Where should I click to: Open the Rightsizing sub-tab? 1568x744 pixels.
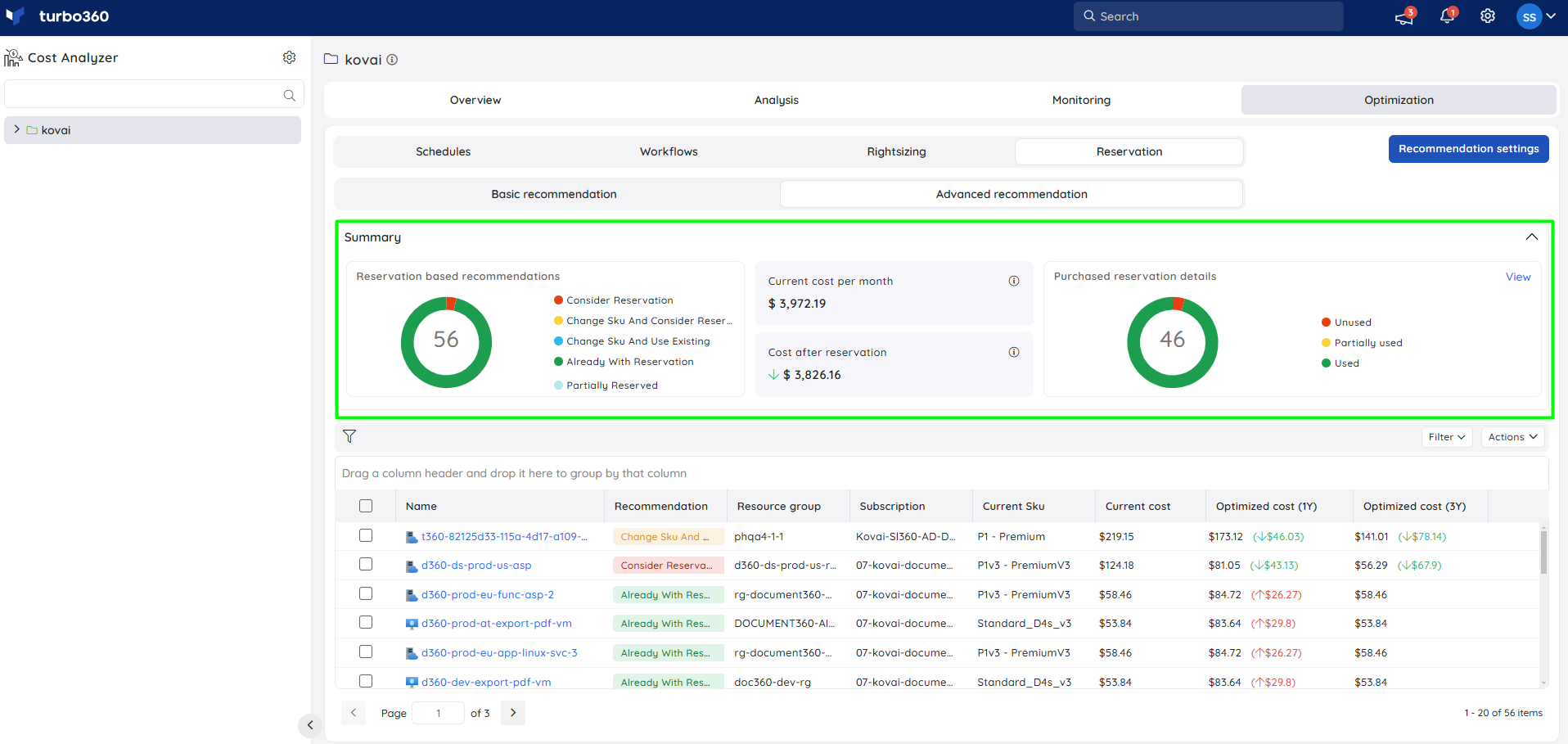896,151
